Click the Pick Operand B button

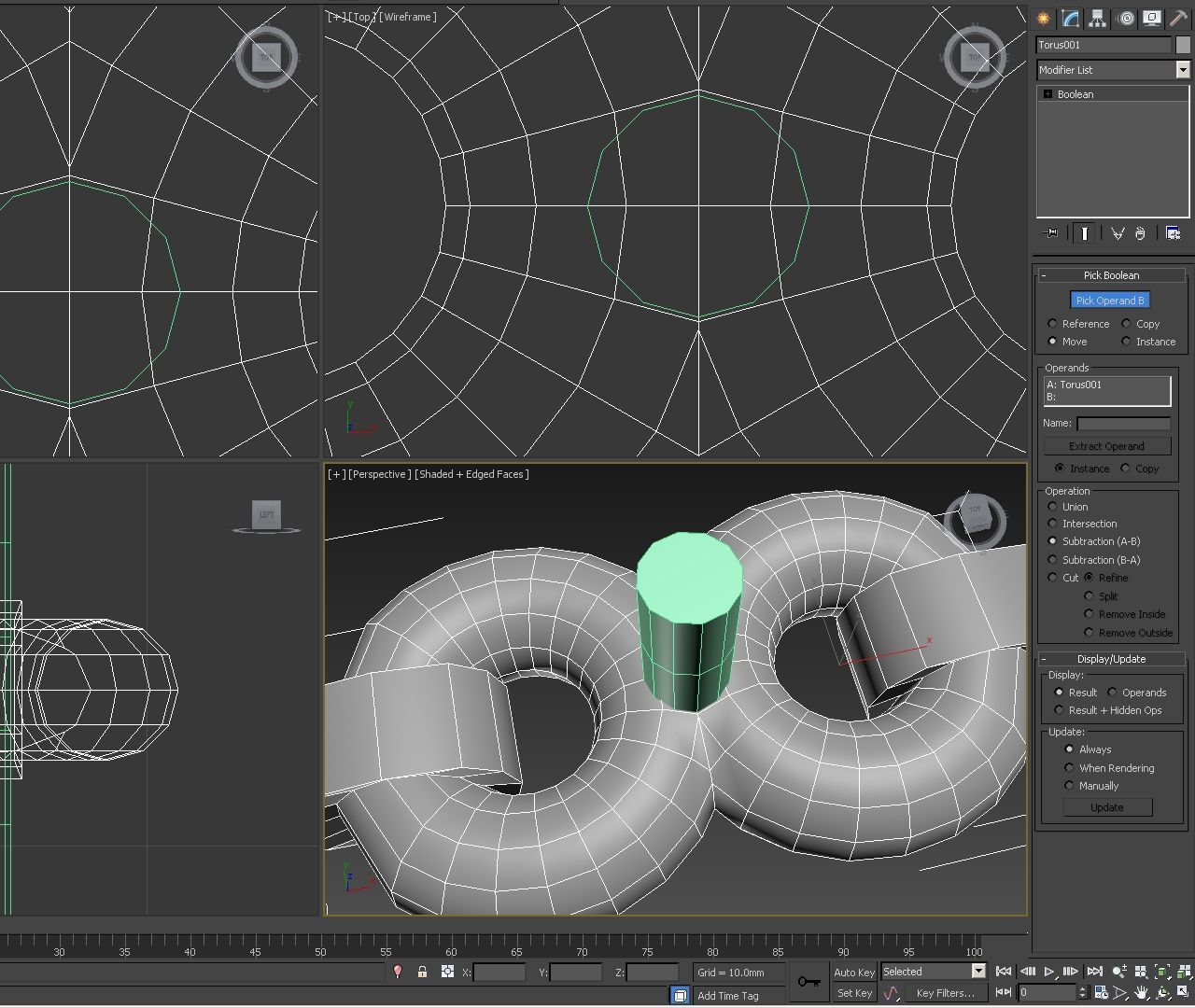(x=1109, y=300)
